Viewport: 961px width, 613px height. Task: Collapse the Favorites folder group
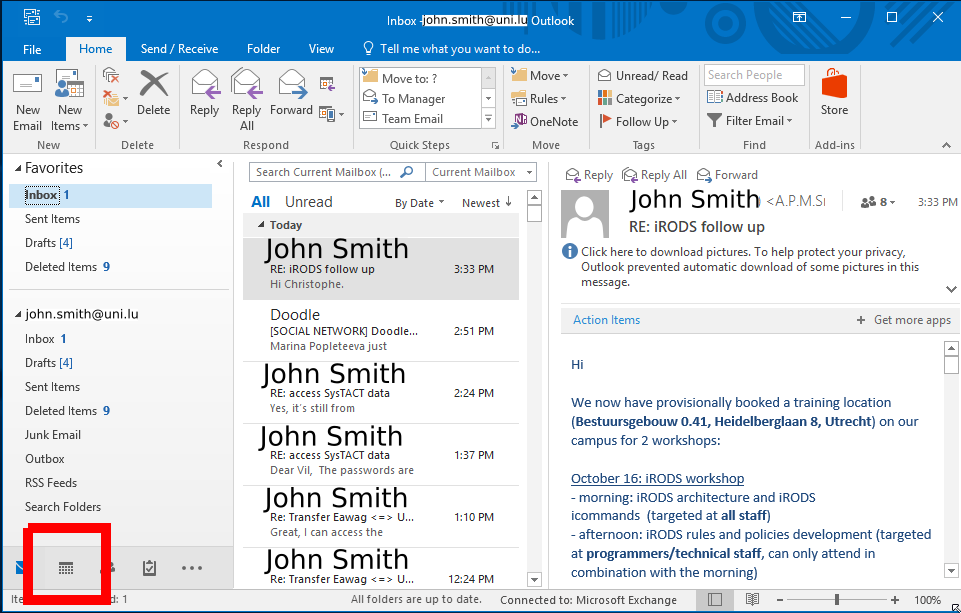click(x=17, y=169)
